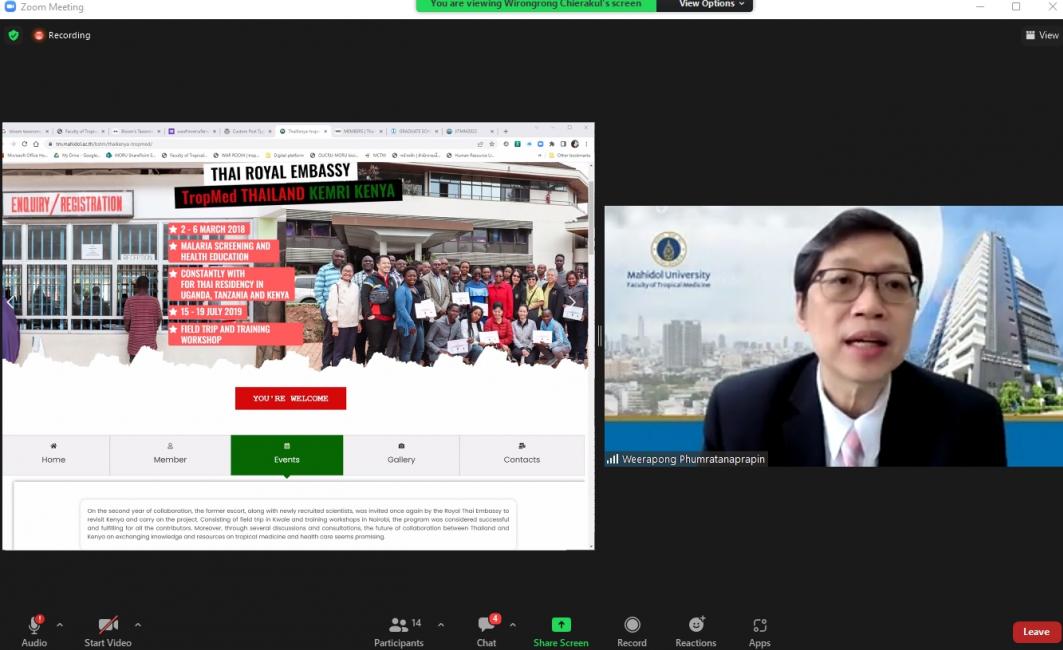Open the Chat panel
1063x650 pixels.
tap(487, 631)
